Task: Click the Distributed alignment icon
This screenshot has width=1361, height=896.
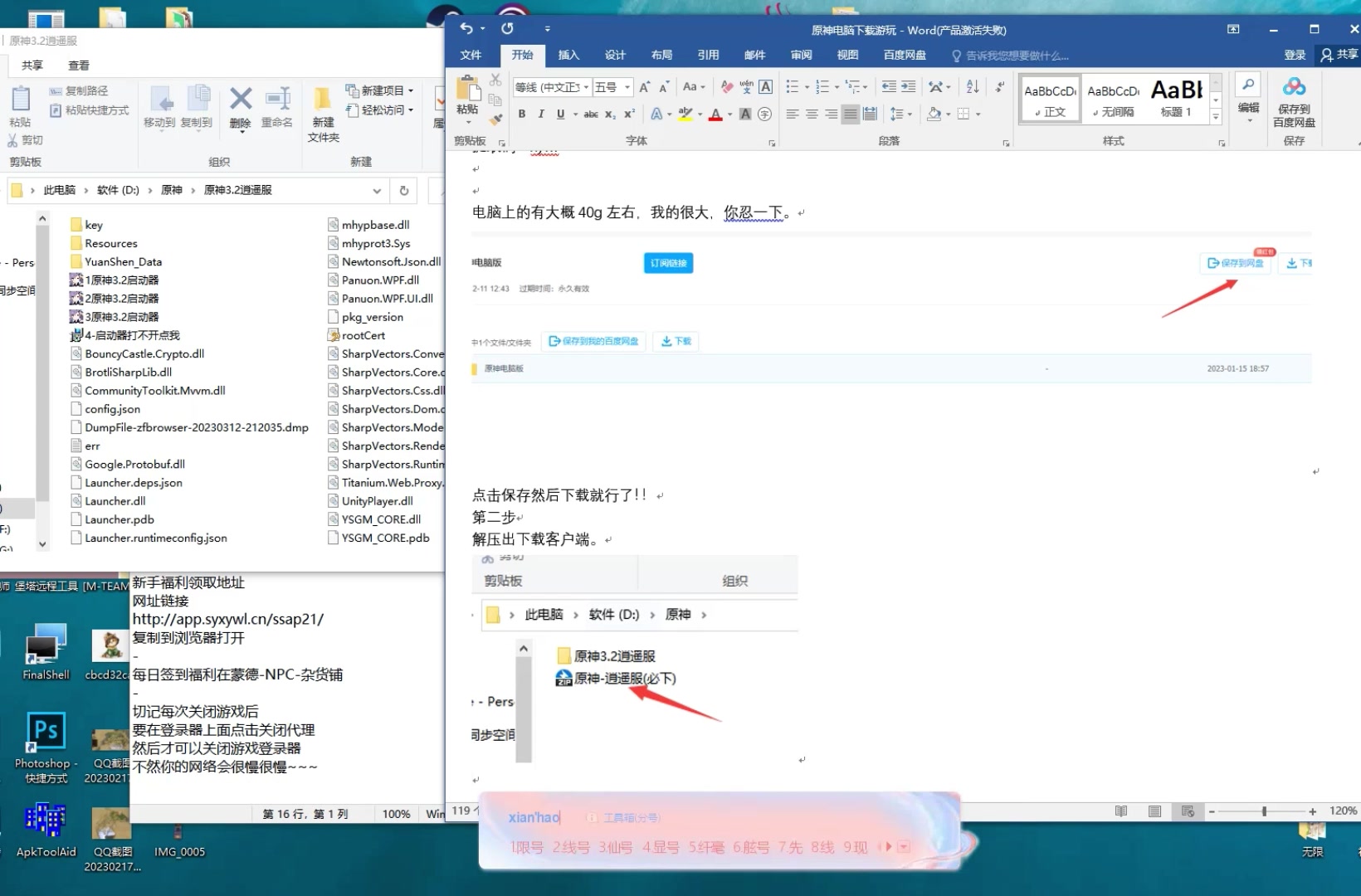Action: coord(870,114)
